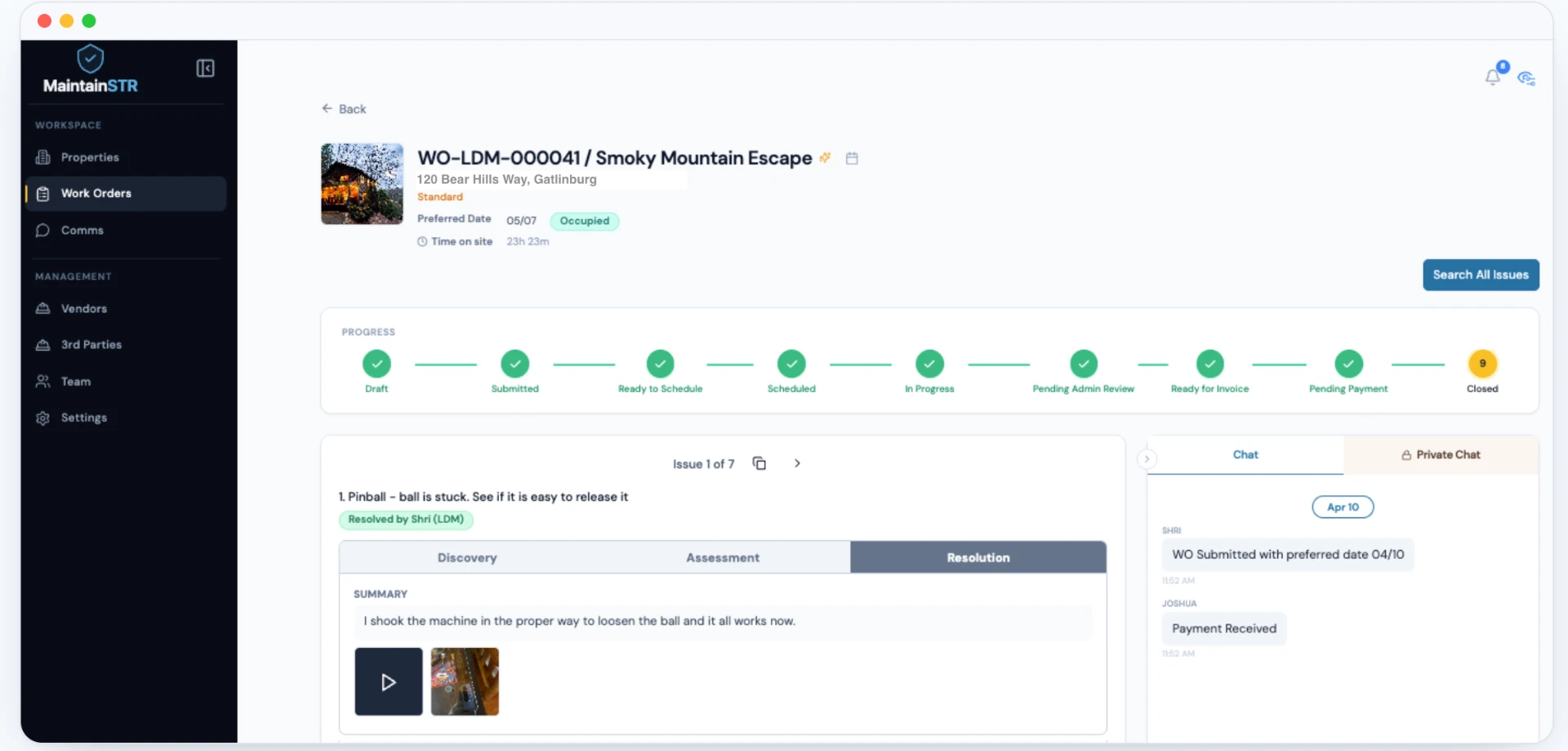Open Properties in the sidebar

126,157
